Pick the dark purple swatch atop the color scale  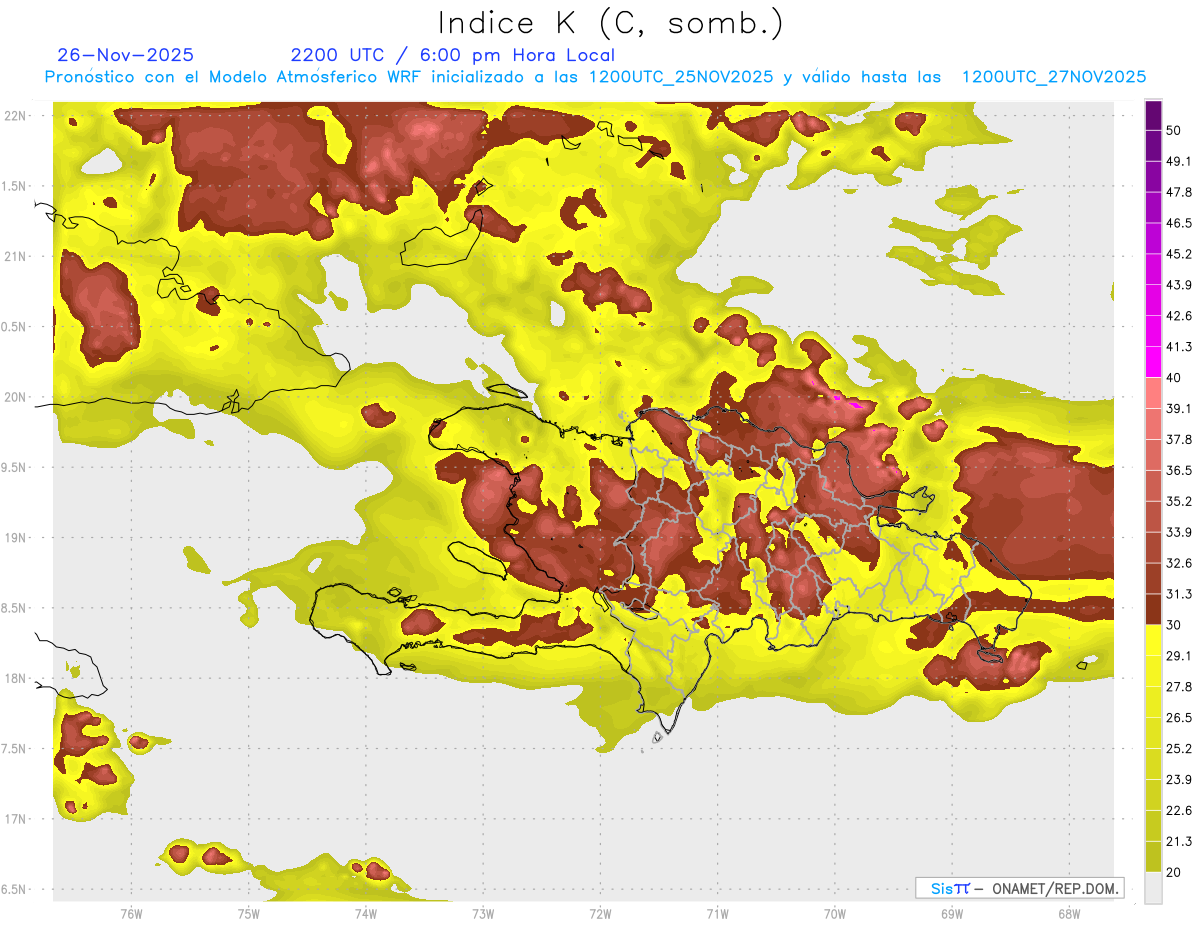coord(1153,116)
